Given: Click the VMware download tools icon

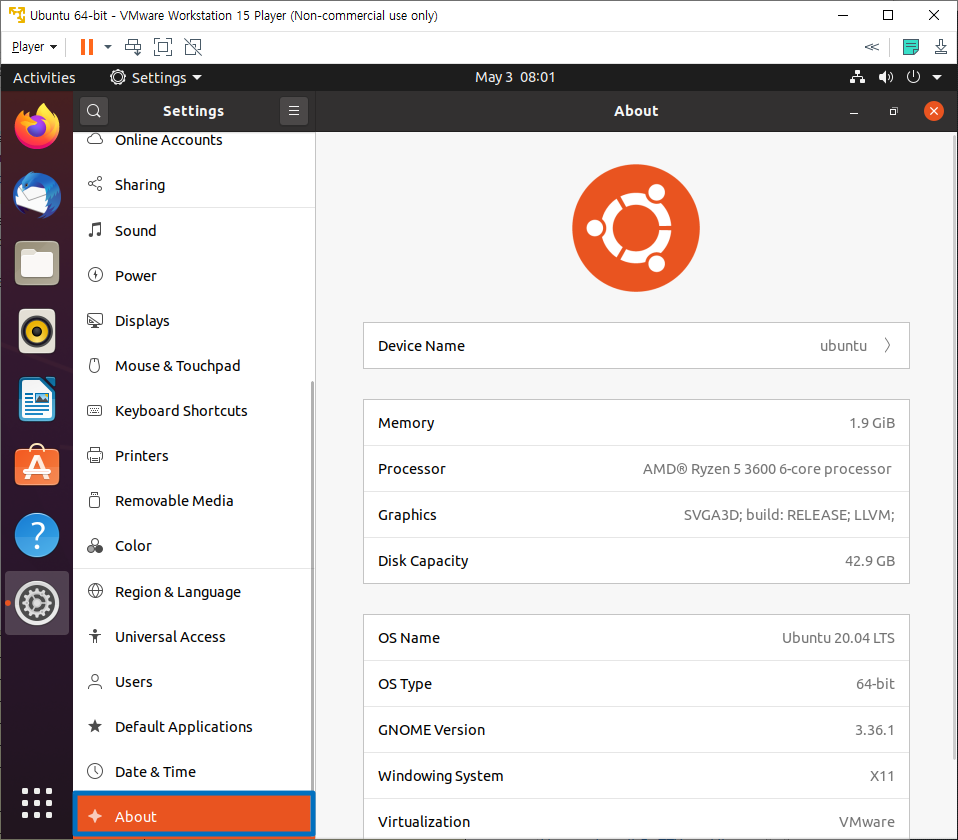Looking at the screenshot, I should pos(941,47).
